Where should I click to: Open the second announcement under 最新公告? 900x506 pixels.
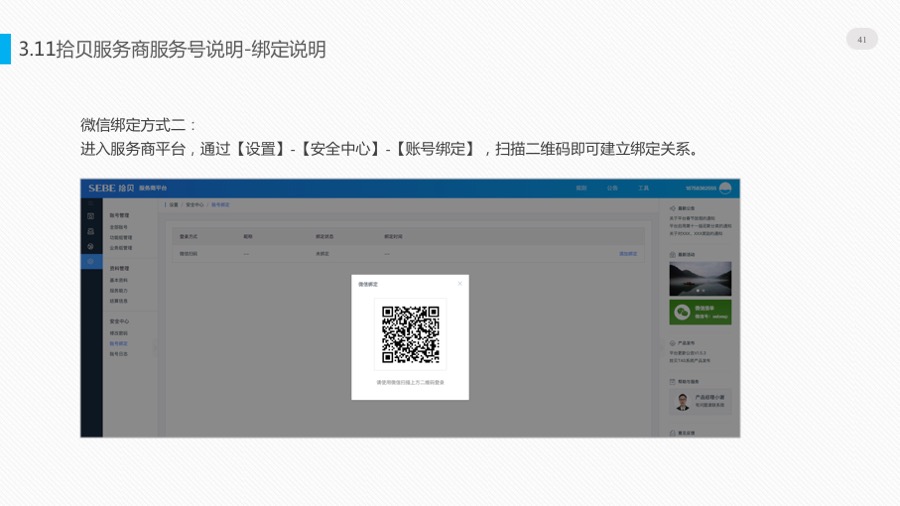tap(700, 226)
